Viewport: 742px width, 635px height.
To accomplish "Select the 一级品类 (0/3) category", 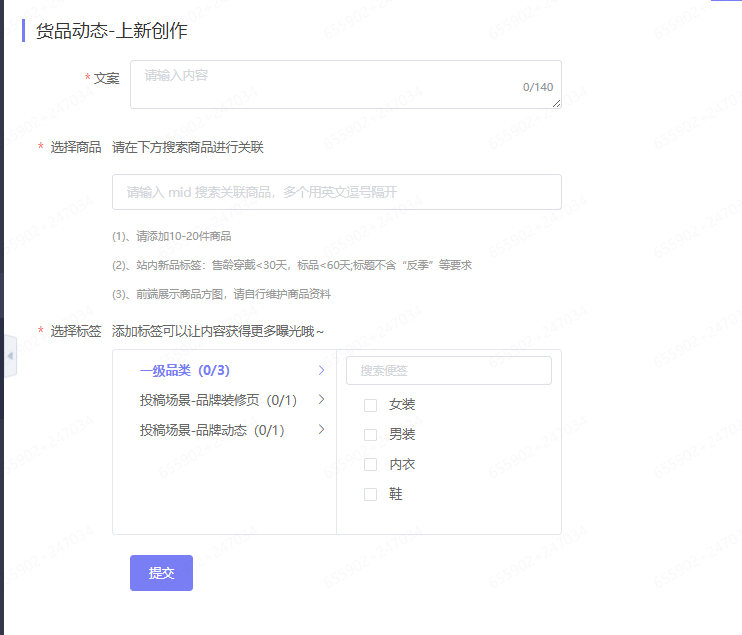I will click(185, 370).
